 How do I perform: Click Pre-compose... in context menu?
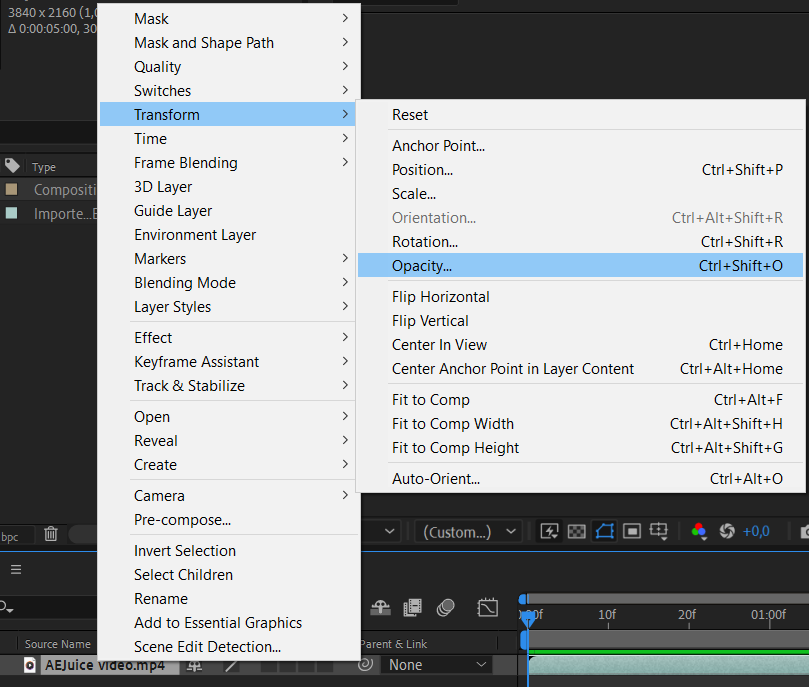(x=182, y=520)
